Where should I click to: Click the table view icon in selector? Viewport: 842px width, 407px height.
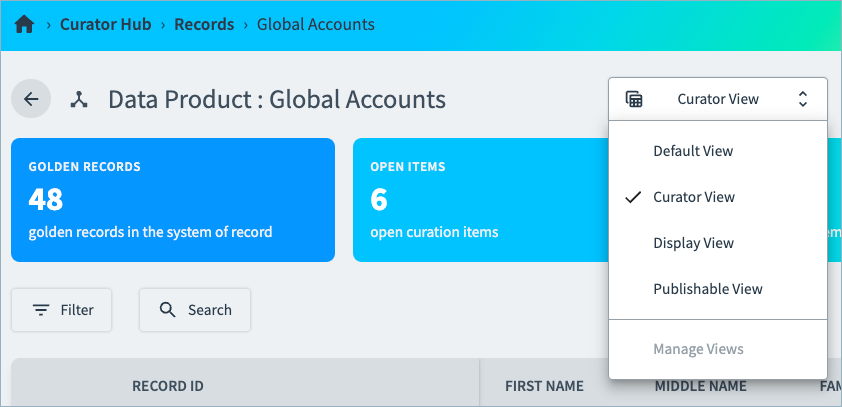tap(634, 99)
